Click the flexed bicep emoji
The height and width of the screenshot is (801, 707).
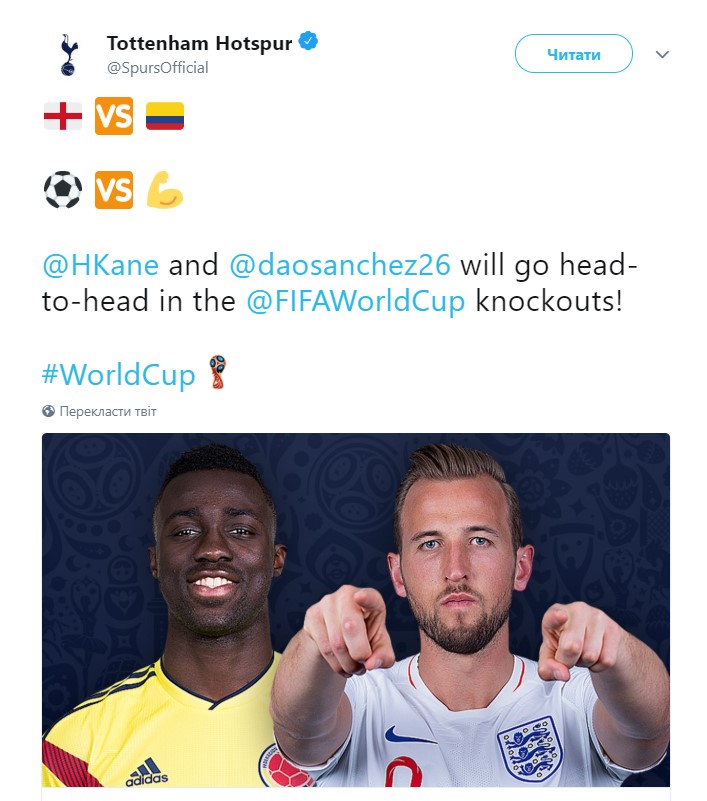click(x=165, y=190)
